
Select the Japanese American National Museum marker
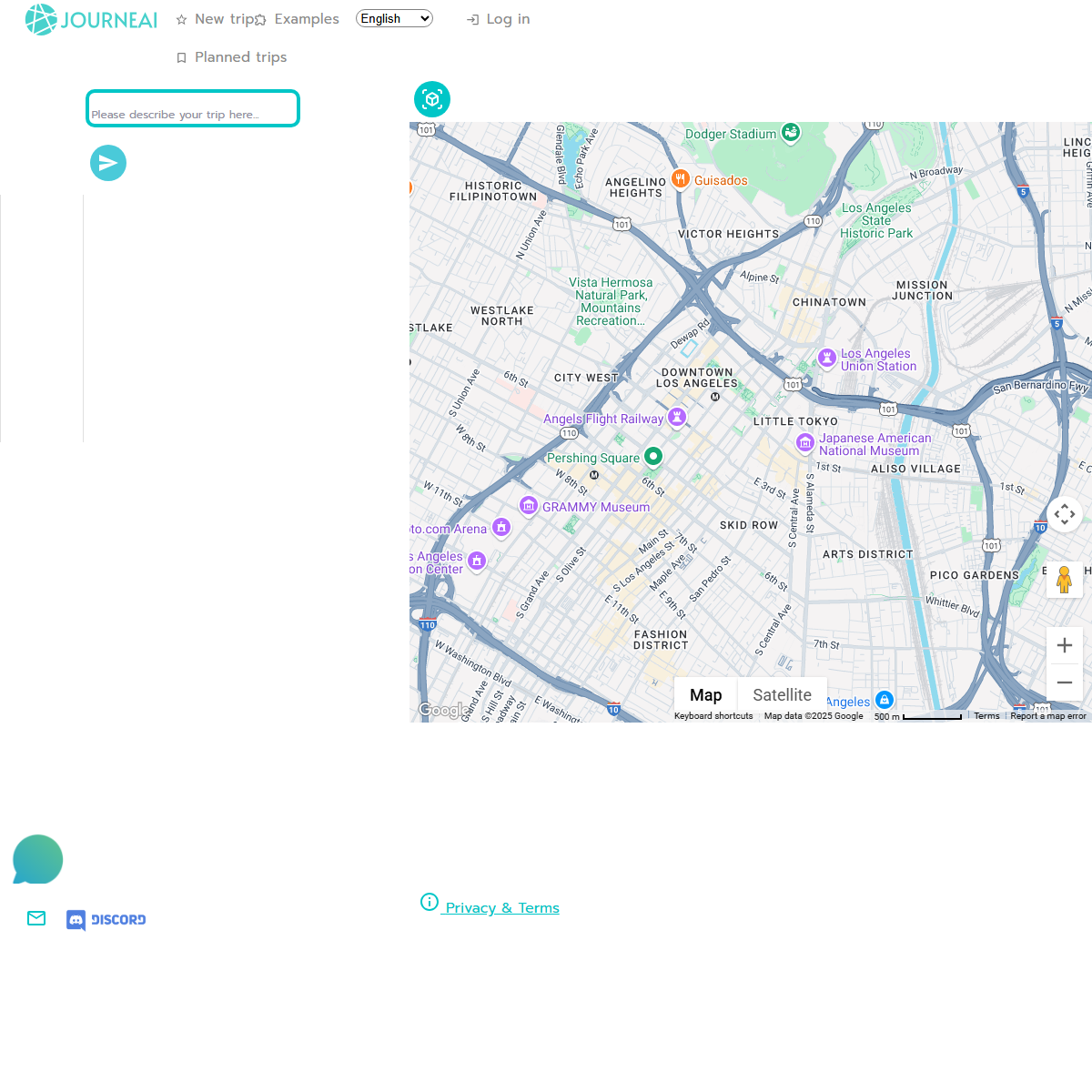[805, 443]
